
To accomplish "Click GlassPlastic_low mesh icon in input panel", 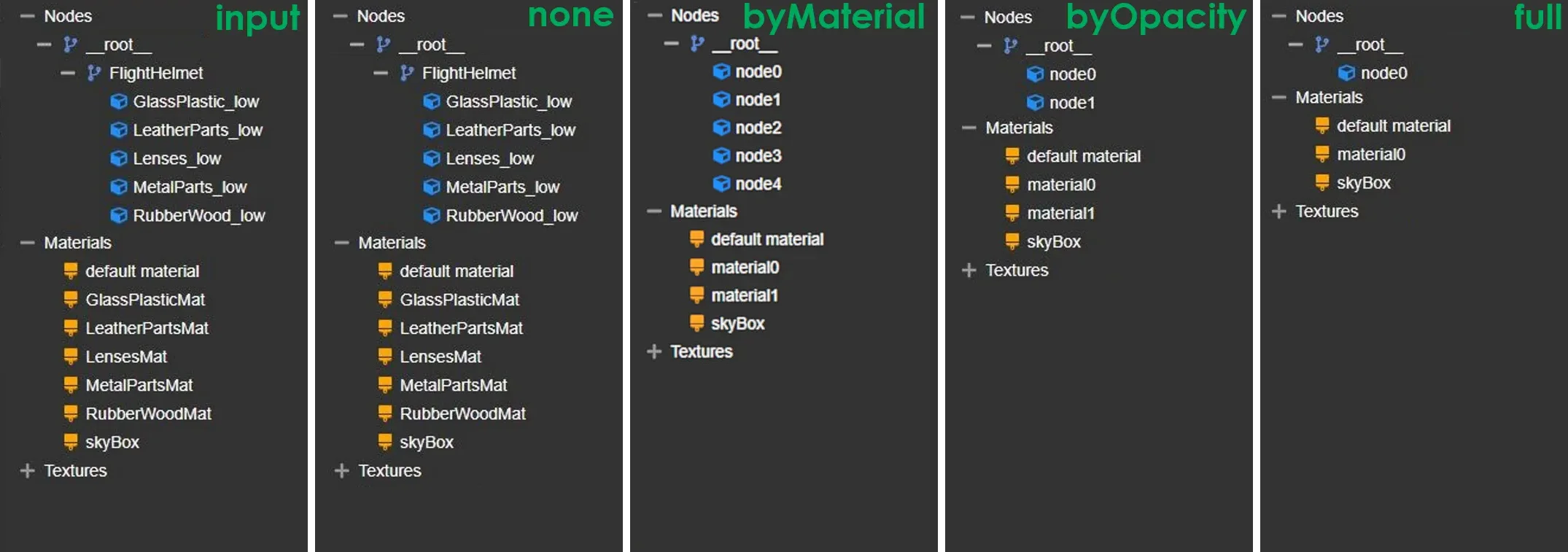I will [118, 101].
